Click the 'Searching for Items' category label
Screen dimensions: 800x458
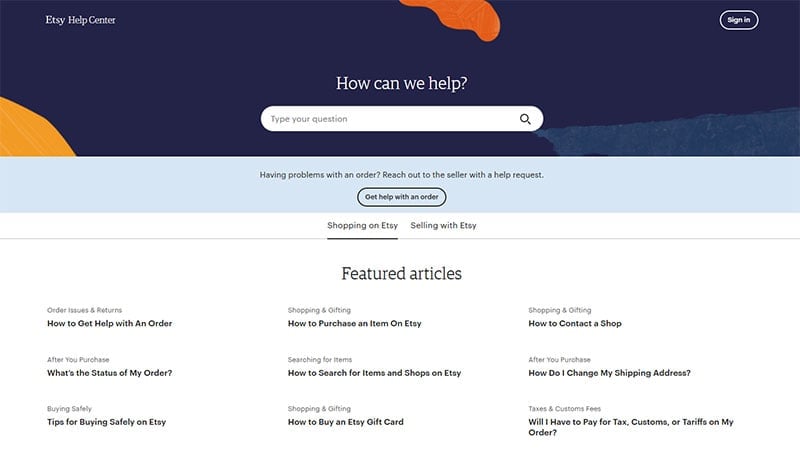tap(320, 359)
